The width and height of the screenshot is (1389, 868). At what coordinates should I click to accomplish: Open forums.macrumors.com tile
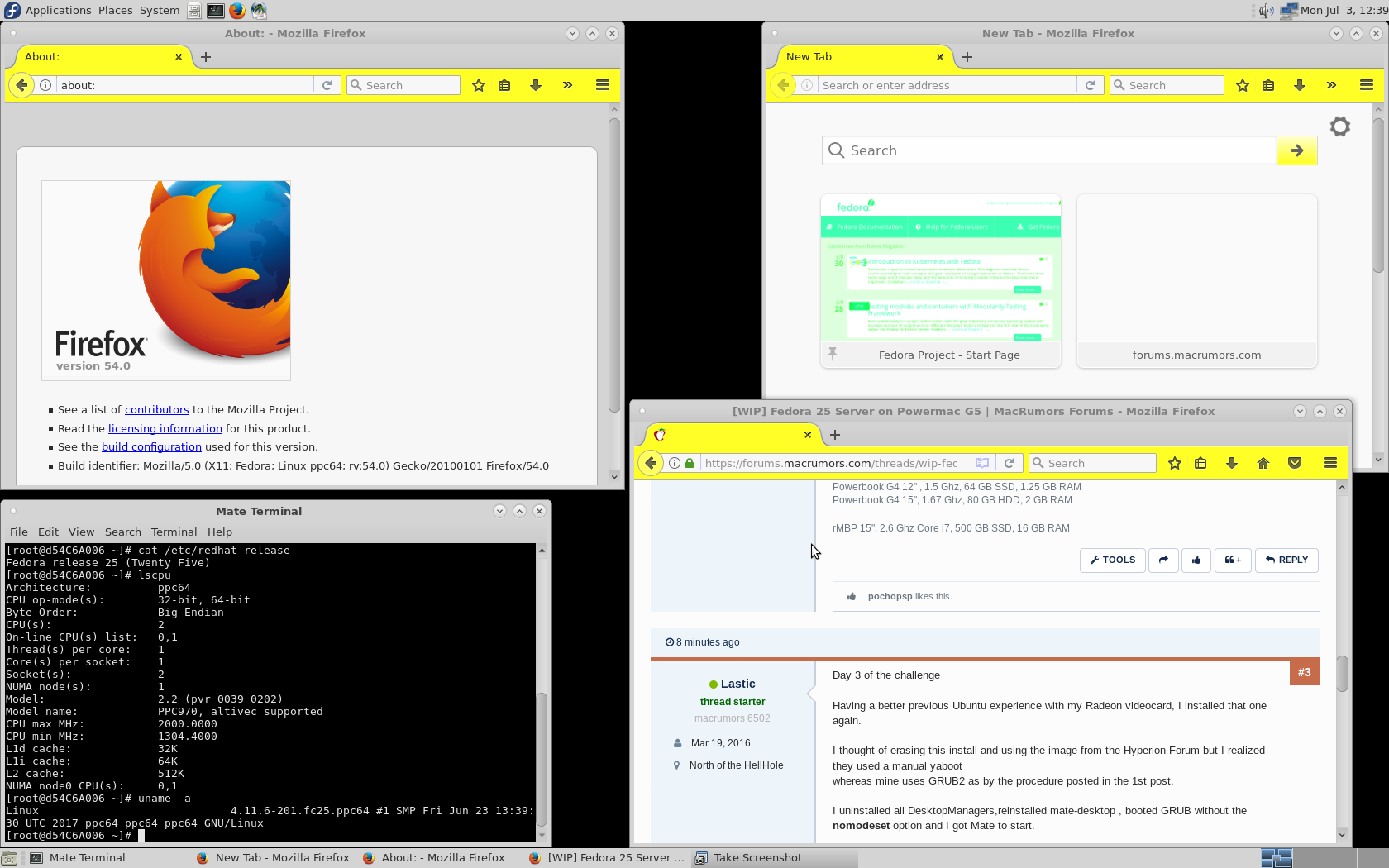click(1197, 281)
